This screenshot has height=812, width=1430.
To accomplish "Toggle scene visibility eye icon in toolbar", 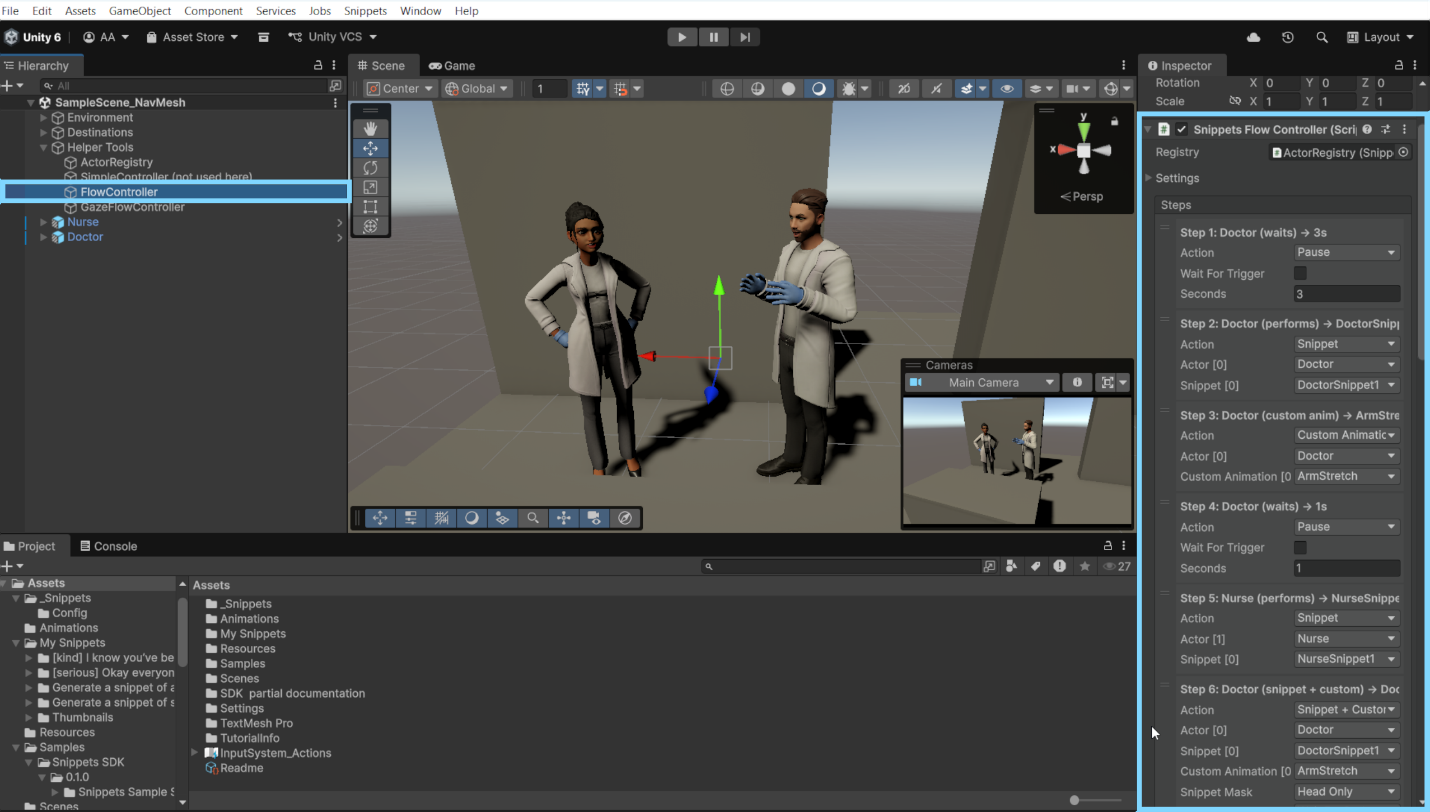I will click(1007, 89).
